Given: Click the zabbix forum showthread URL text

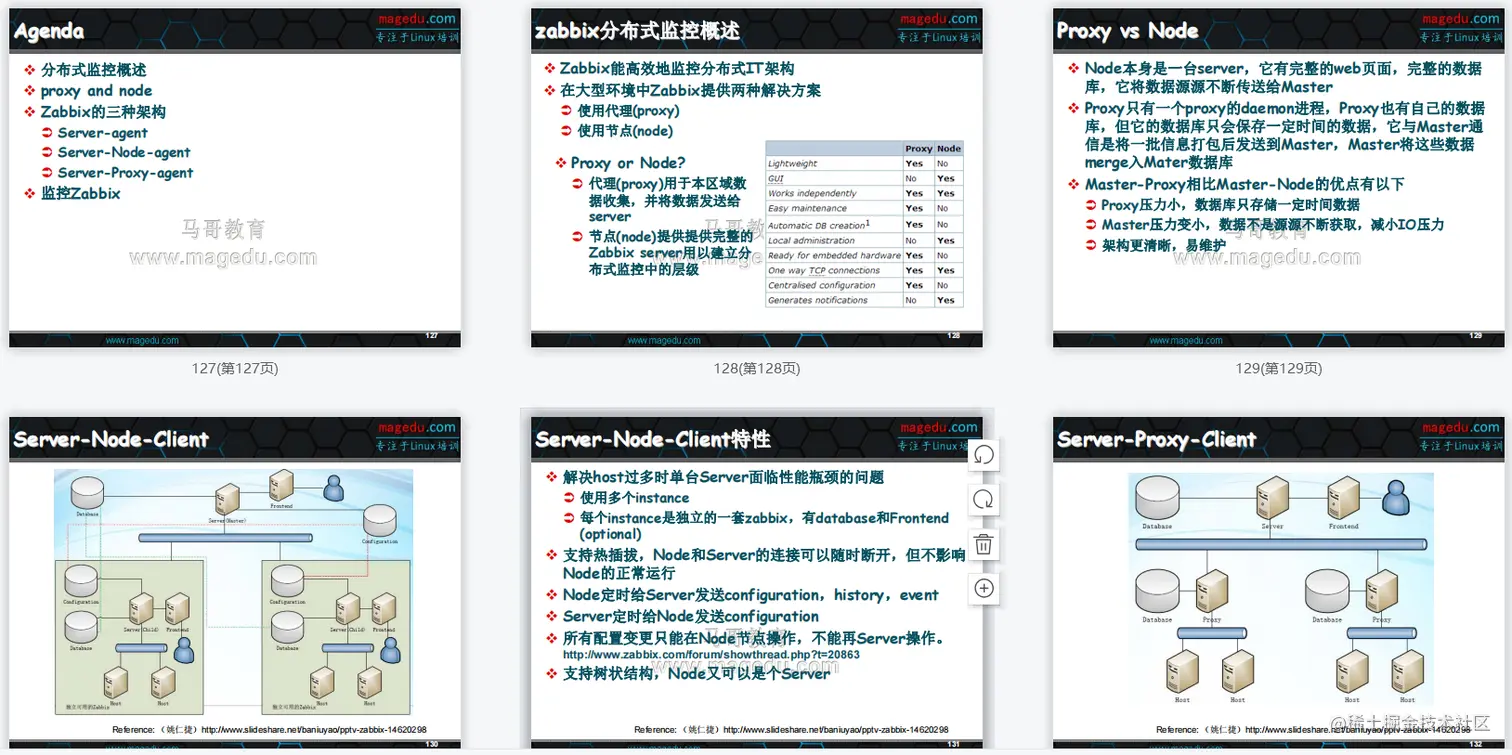Looking at the screenshot, I should 712,655.
